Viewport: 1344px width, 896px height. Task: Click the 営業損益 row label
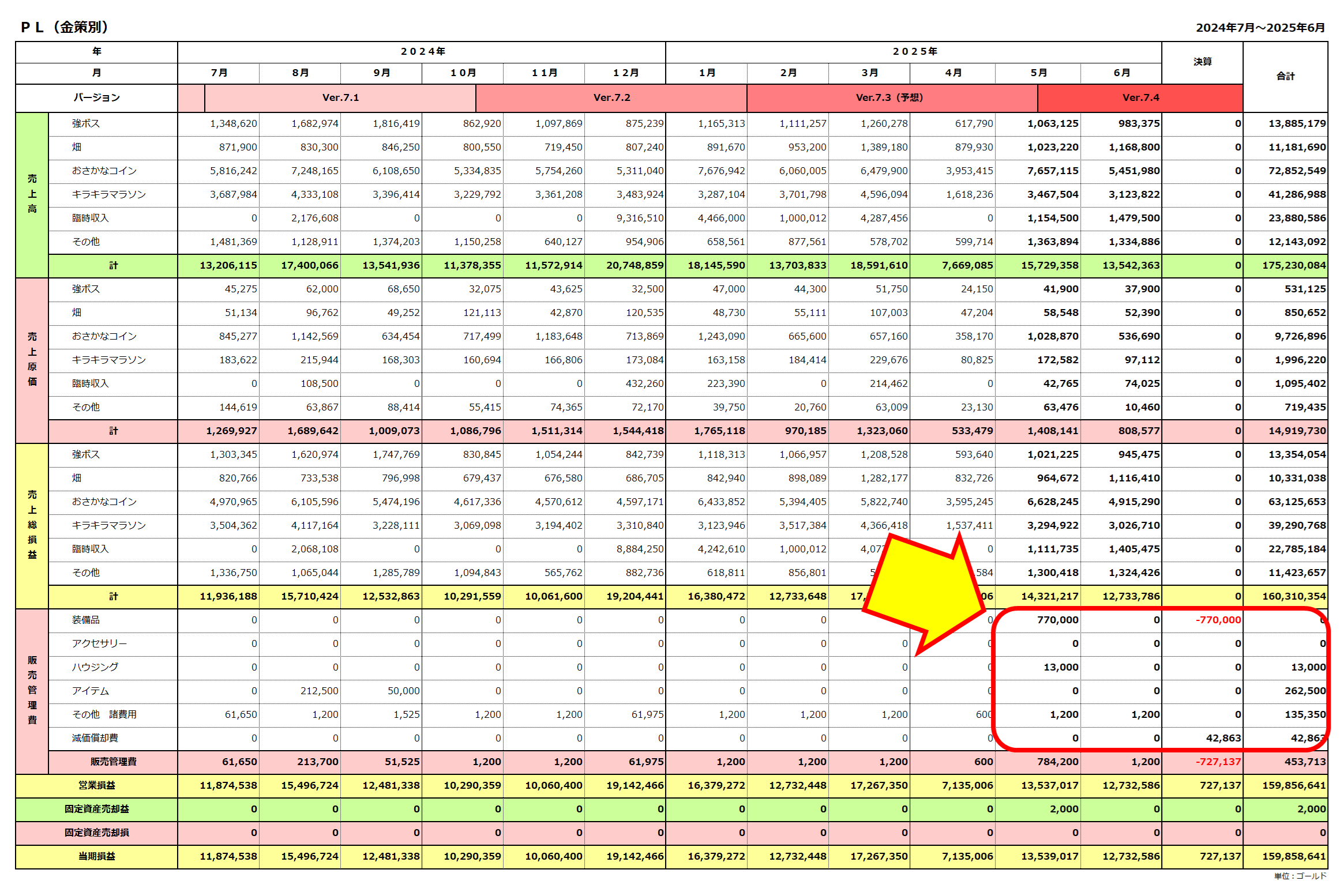96,785
